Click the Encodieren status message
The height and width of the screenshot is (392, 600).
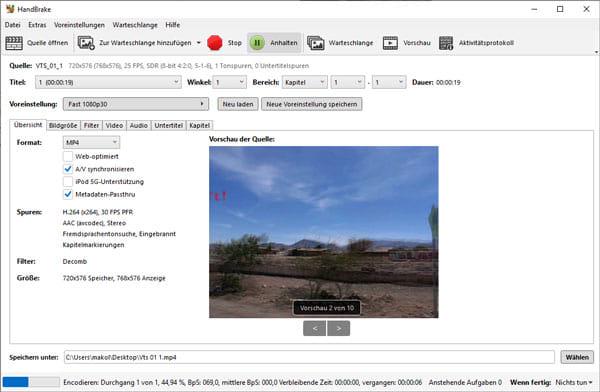coord(243,382)
